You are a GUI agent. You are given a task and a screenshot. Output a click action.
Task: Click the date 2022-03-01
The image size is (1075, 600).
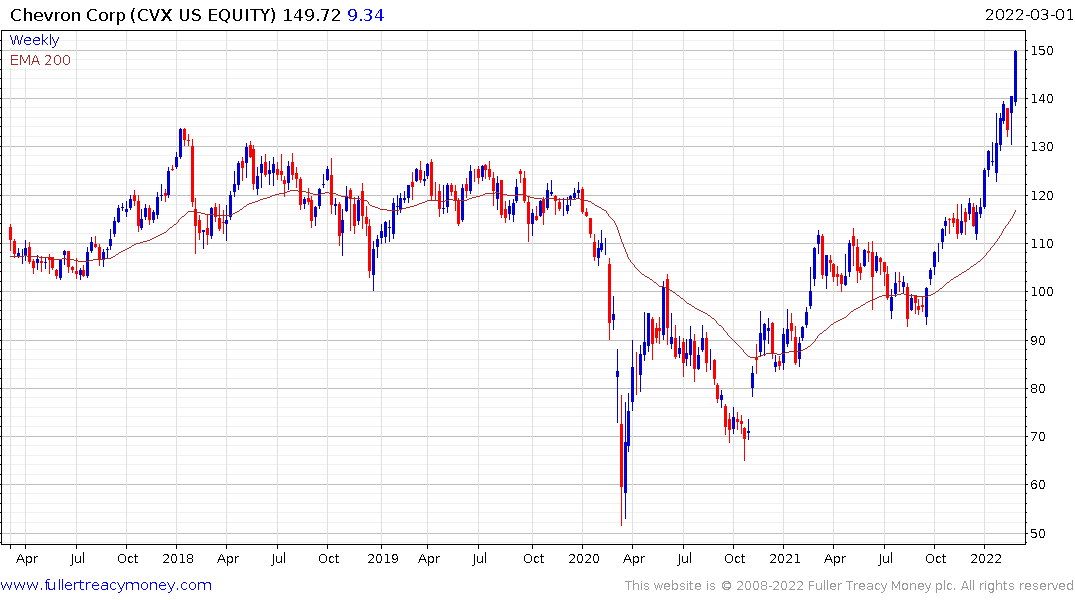point(1029,14)
